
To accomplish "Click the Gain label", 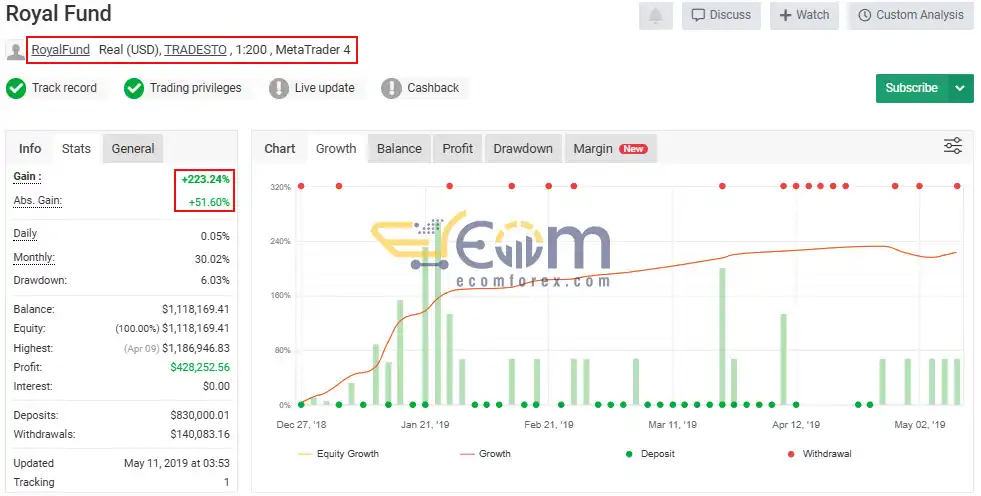I will 28,177.
